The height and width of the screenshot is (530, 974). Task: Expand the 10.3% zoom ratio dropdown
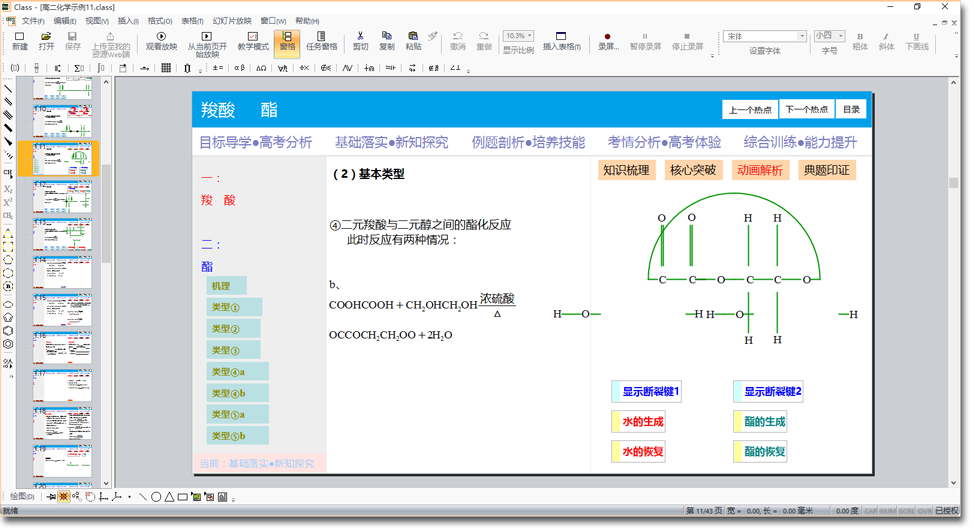[529, 36]
